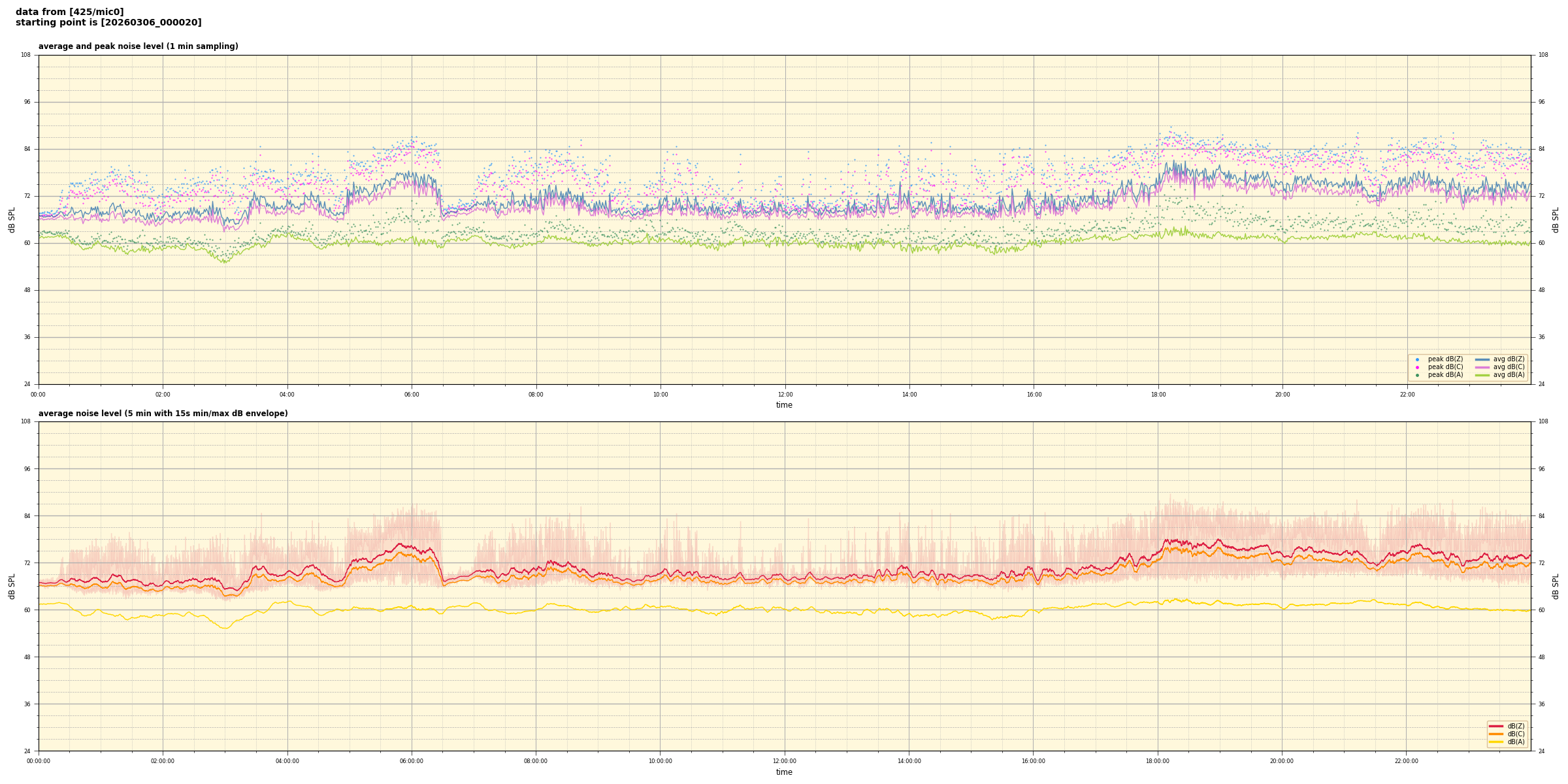Click the 'time' axis label under bottom chart
This screenshot has width=1568, height=784.
784,772
